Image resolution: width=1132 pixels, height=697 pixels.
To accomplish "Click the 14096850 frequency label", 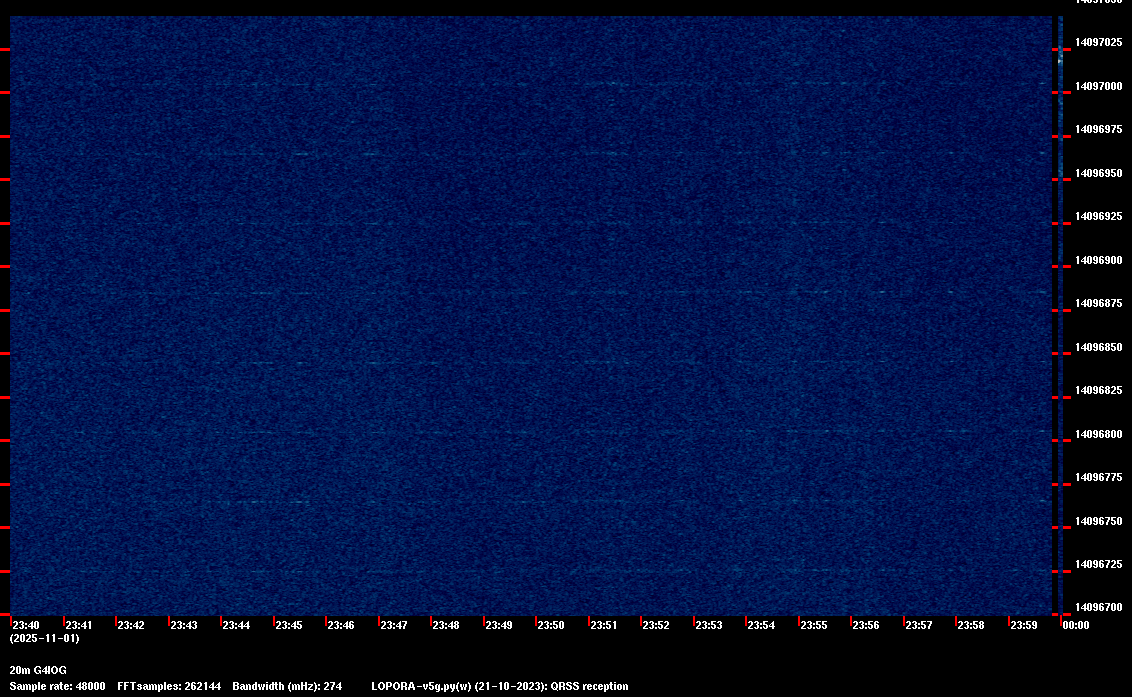I will pyautogui.click(x=1099, y=347).
